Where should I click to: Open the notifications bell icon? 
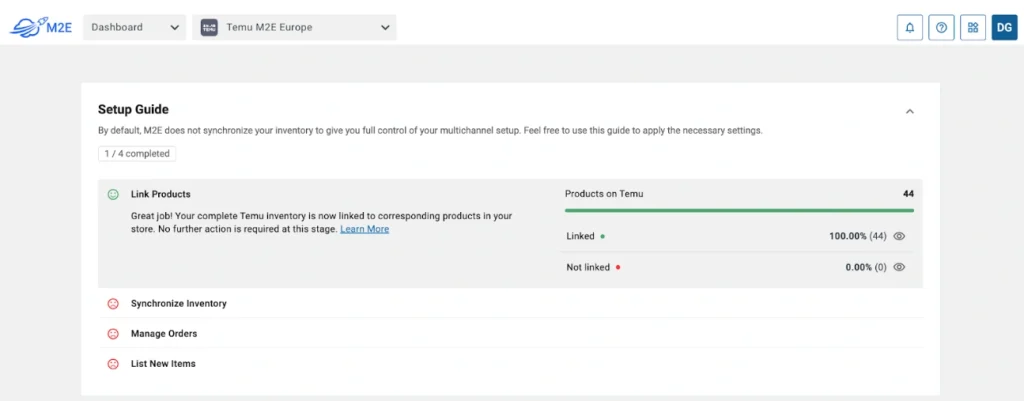tap(909, 28)
